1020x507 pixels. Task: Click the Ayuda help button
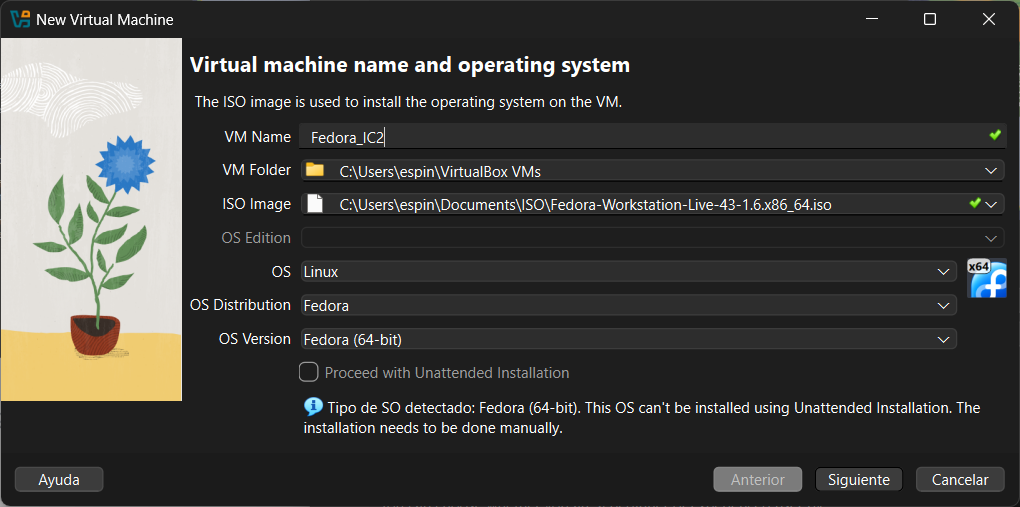(x=59, y=480)
